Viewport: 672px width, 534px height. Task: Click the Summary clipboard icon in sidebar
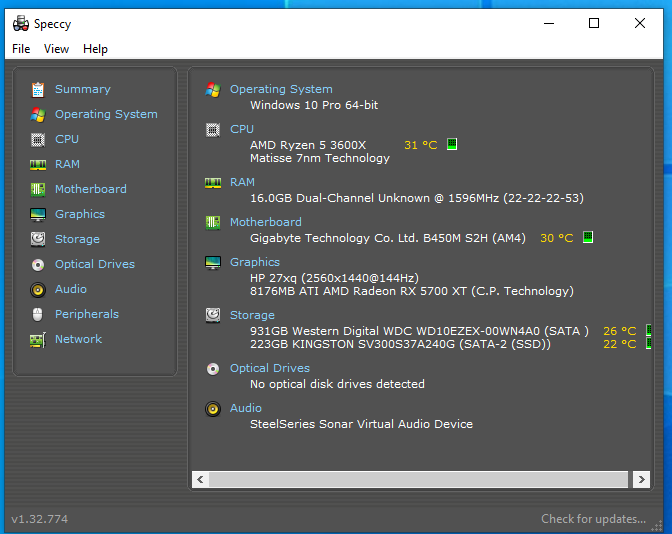[38, 90]
